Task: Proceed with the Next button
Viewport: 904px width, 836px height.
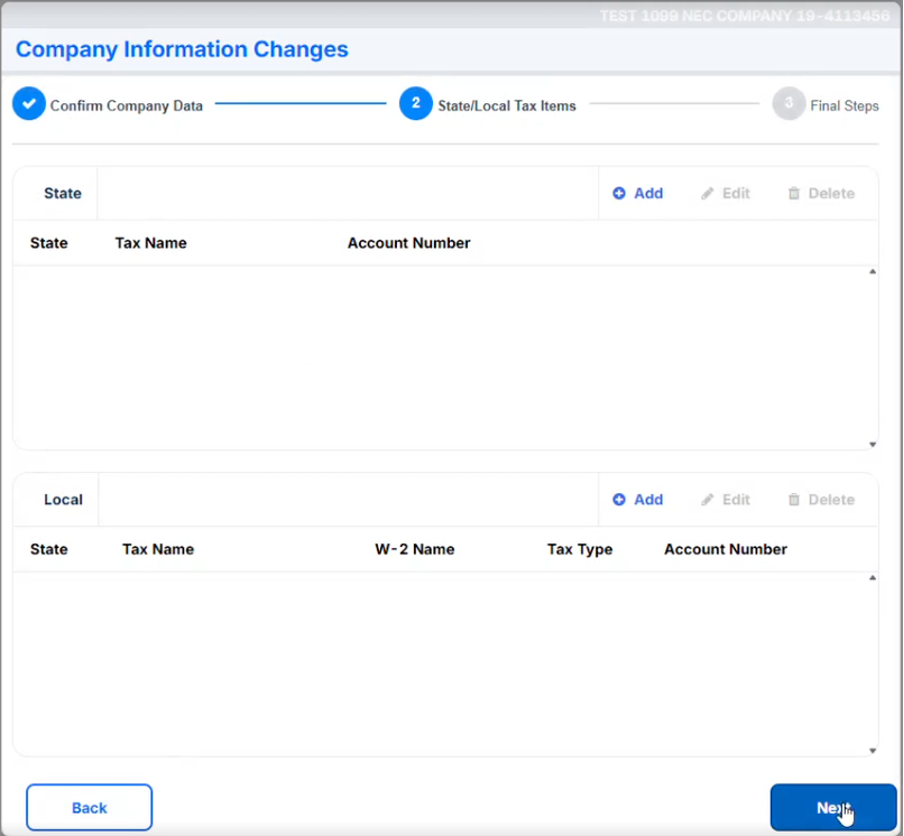Action: click(x=832, y=807)
